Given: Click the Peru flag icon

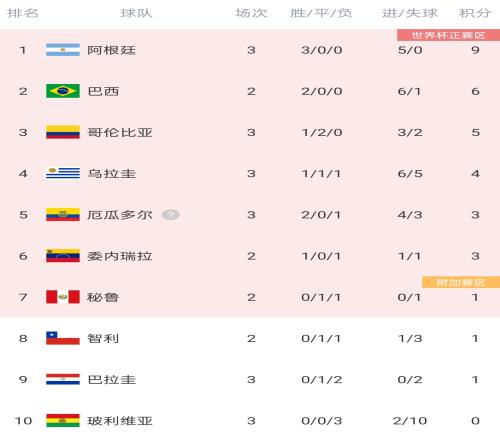Looking at the screenshot, I should (63, 297).
